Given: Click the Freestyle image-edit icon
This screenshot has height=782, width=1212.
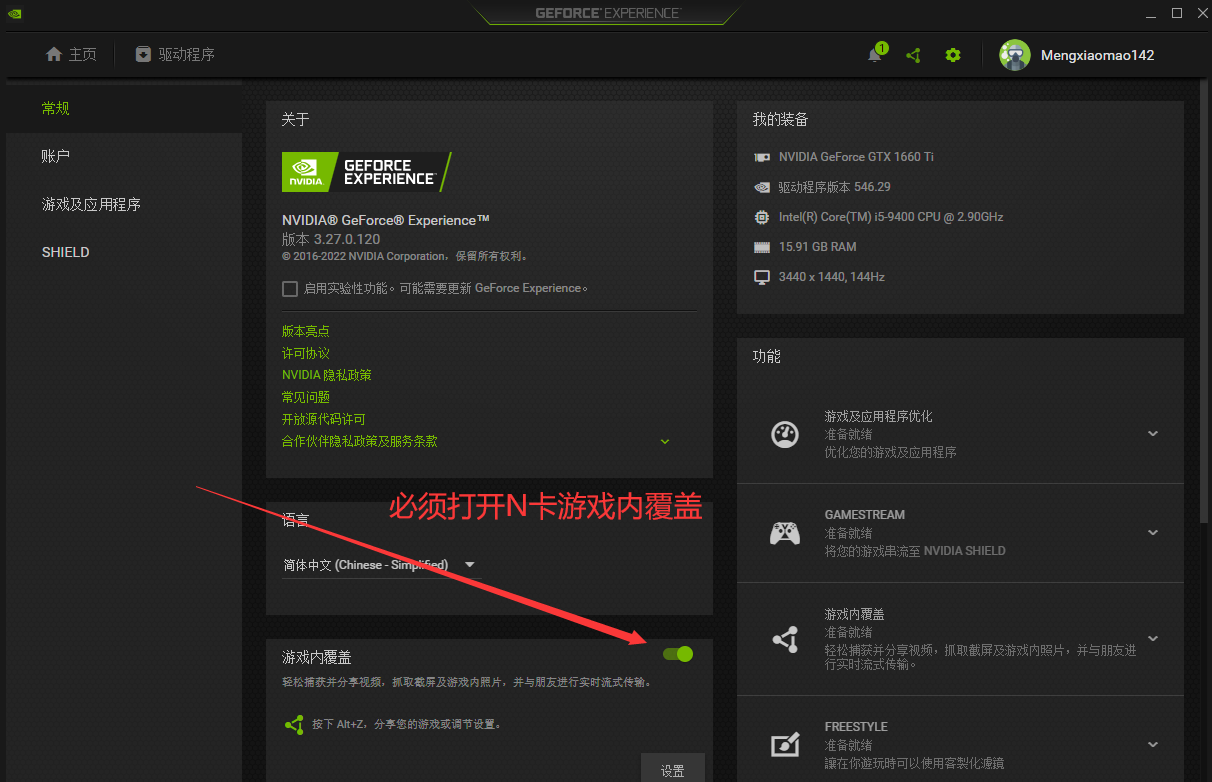Looking at the screenshot, I should pyautogui.click(x=785, y=745).
